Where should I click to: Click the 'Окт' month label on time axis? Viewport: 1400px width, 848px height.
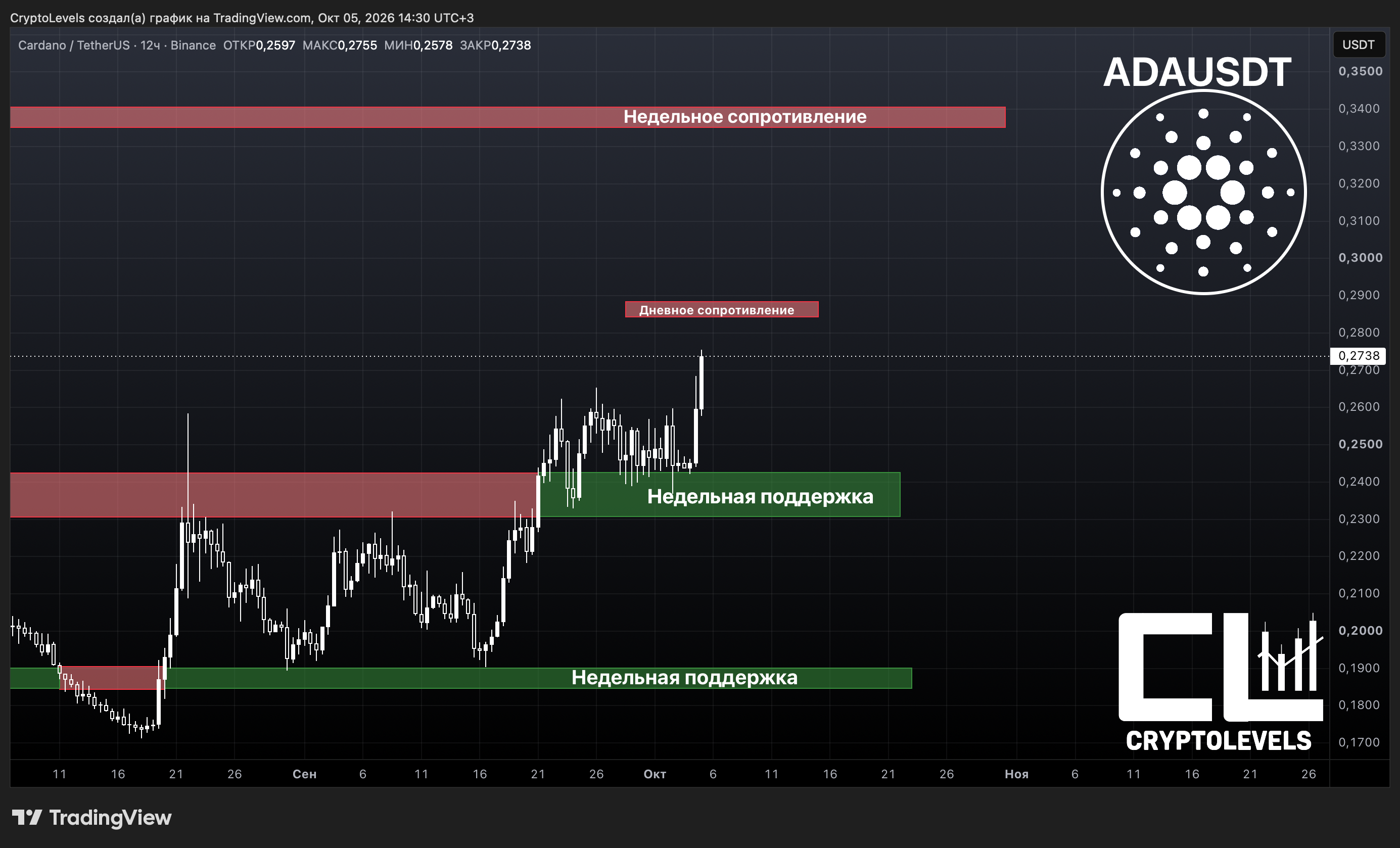point(655,774)
